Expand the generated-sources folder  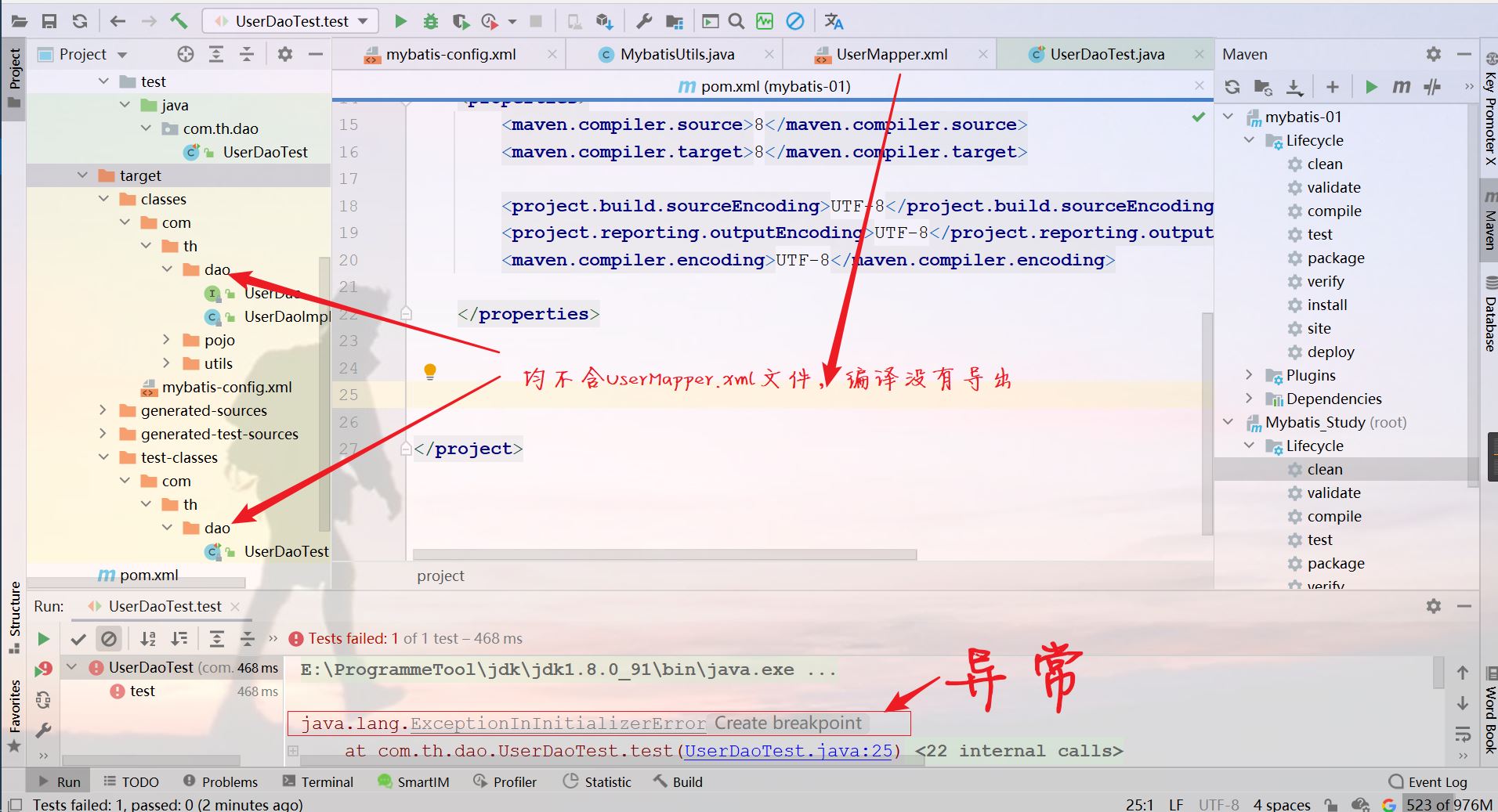[x=103, y=410]
